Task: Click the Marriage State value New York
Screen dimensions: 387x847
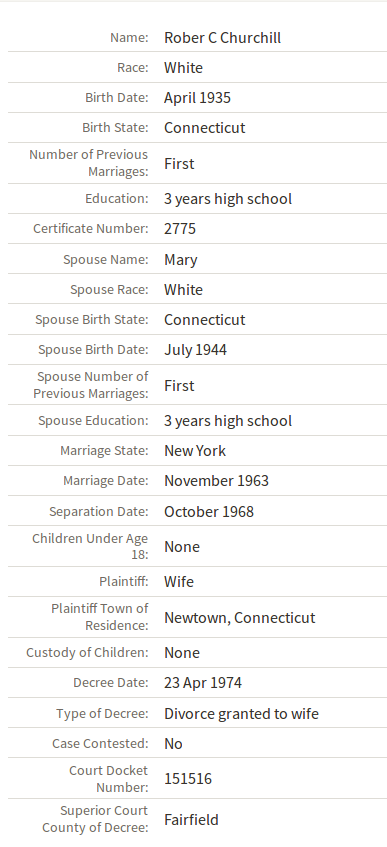Action: pos(195,451)
